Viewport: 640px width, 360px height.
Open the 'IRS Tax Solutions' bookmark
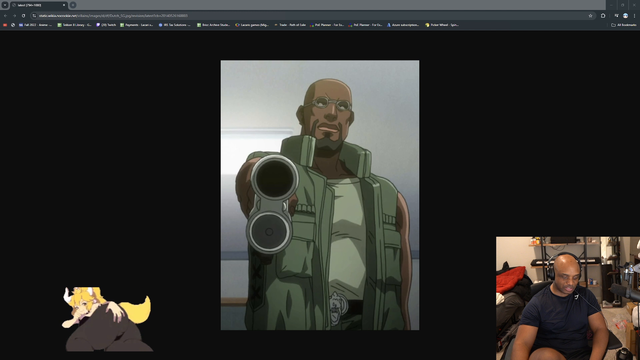click(x=175, y=25)
